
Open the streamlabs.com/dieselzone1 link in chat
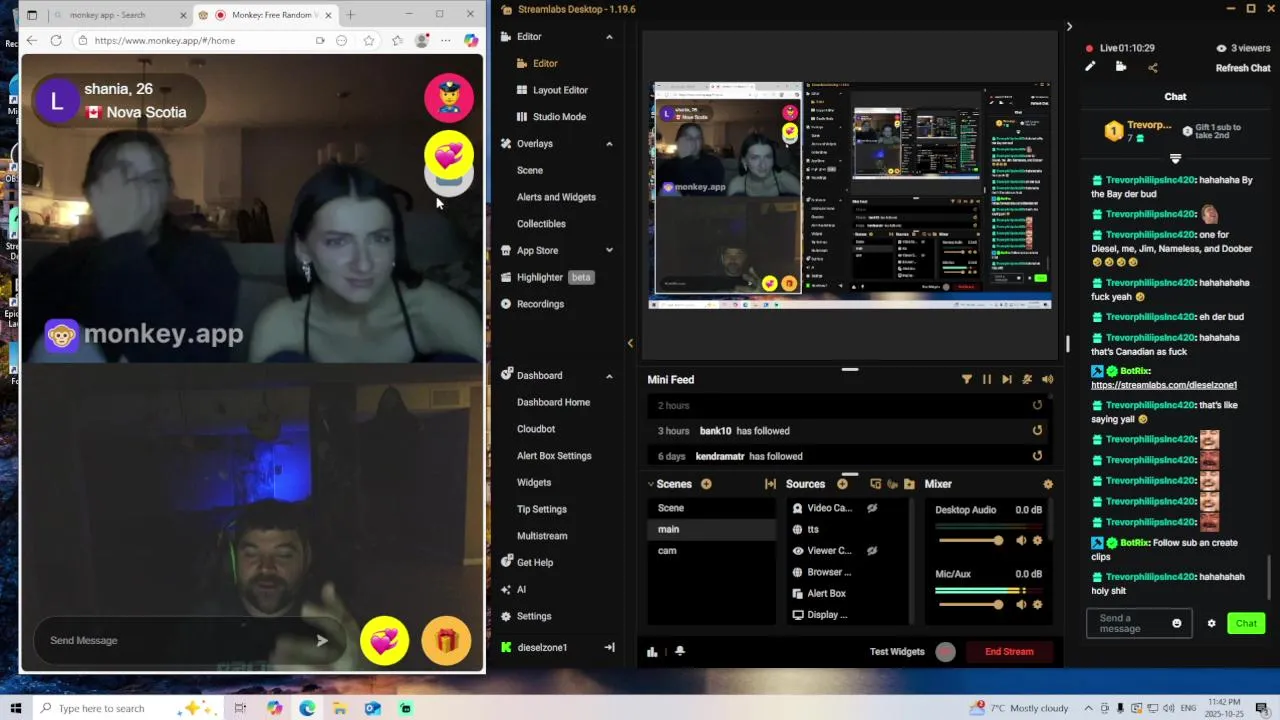click(x=1164, y=385)
